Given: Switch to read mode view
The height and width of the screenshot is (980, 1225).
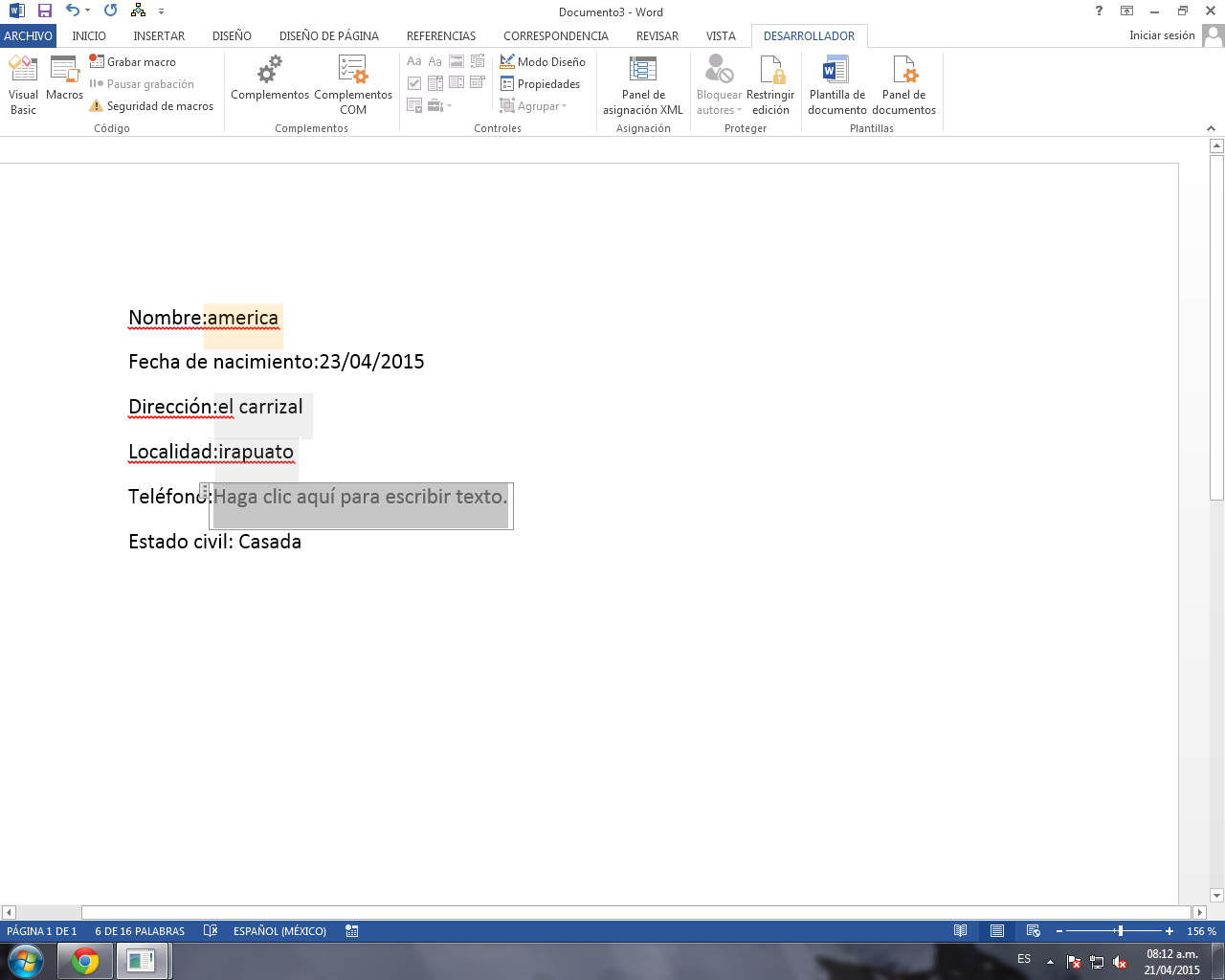Looking at the screenshot, I should pos(960,930).
